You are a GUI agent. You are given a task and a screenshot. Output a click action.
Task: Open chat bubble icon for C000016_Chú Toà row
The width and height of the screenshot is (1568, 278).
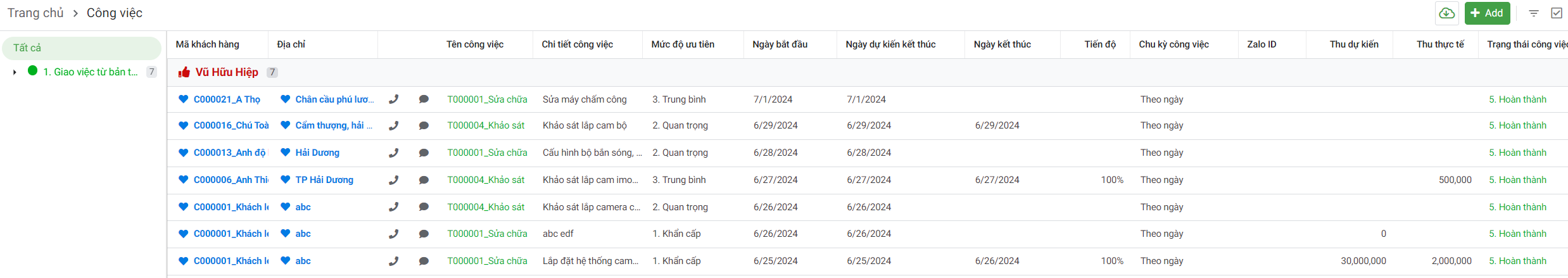[x=424, y=125]
